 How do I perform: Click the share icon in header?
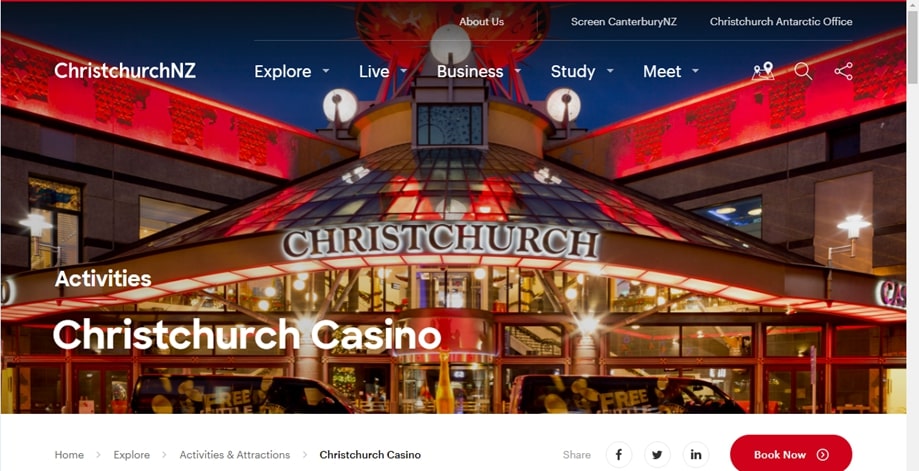click(x=843, y=71)
